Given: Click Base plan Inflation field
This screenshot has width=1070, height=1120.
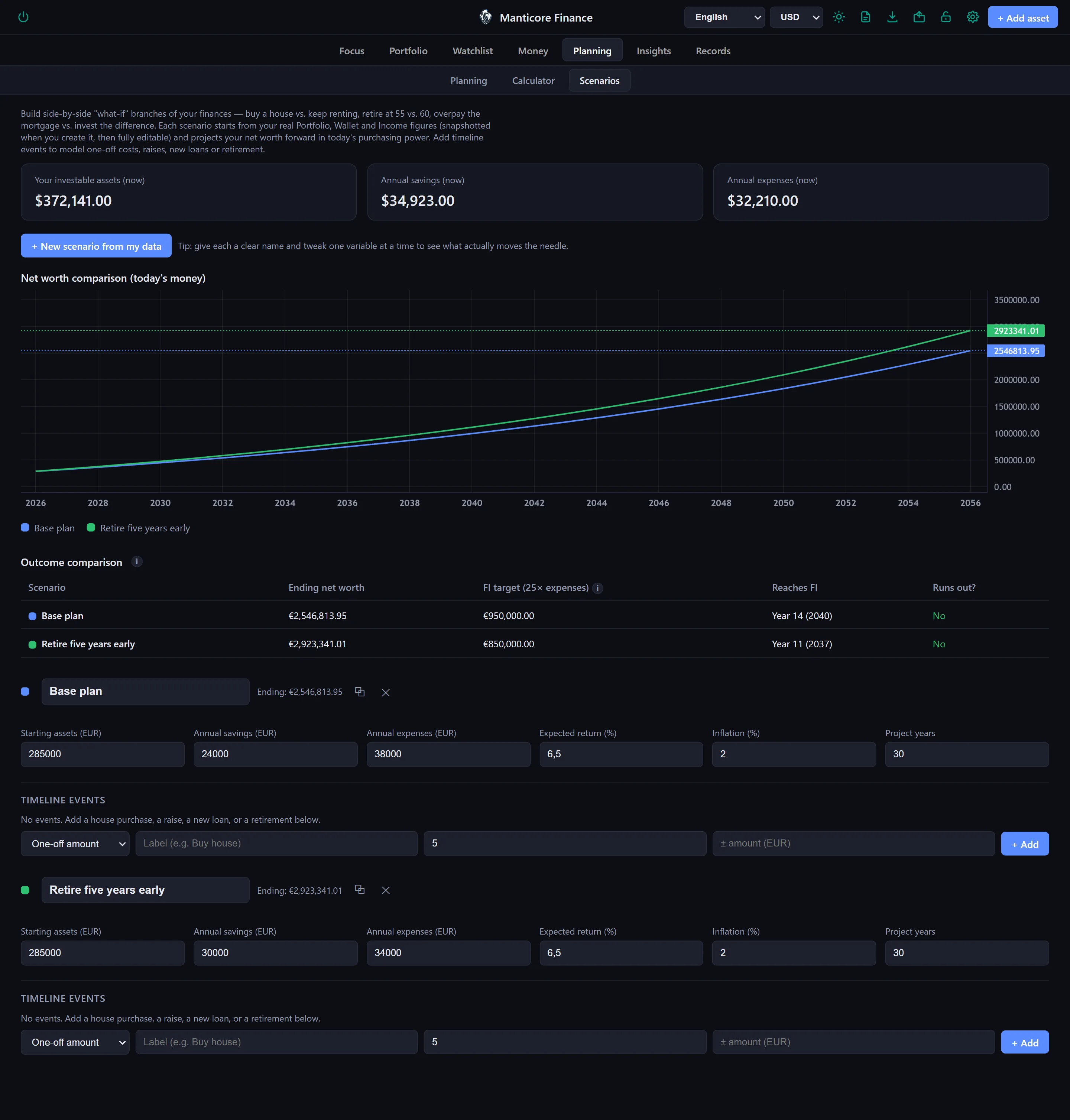Looking at the screenshot, I should (794, 754).
